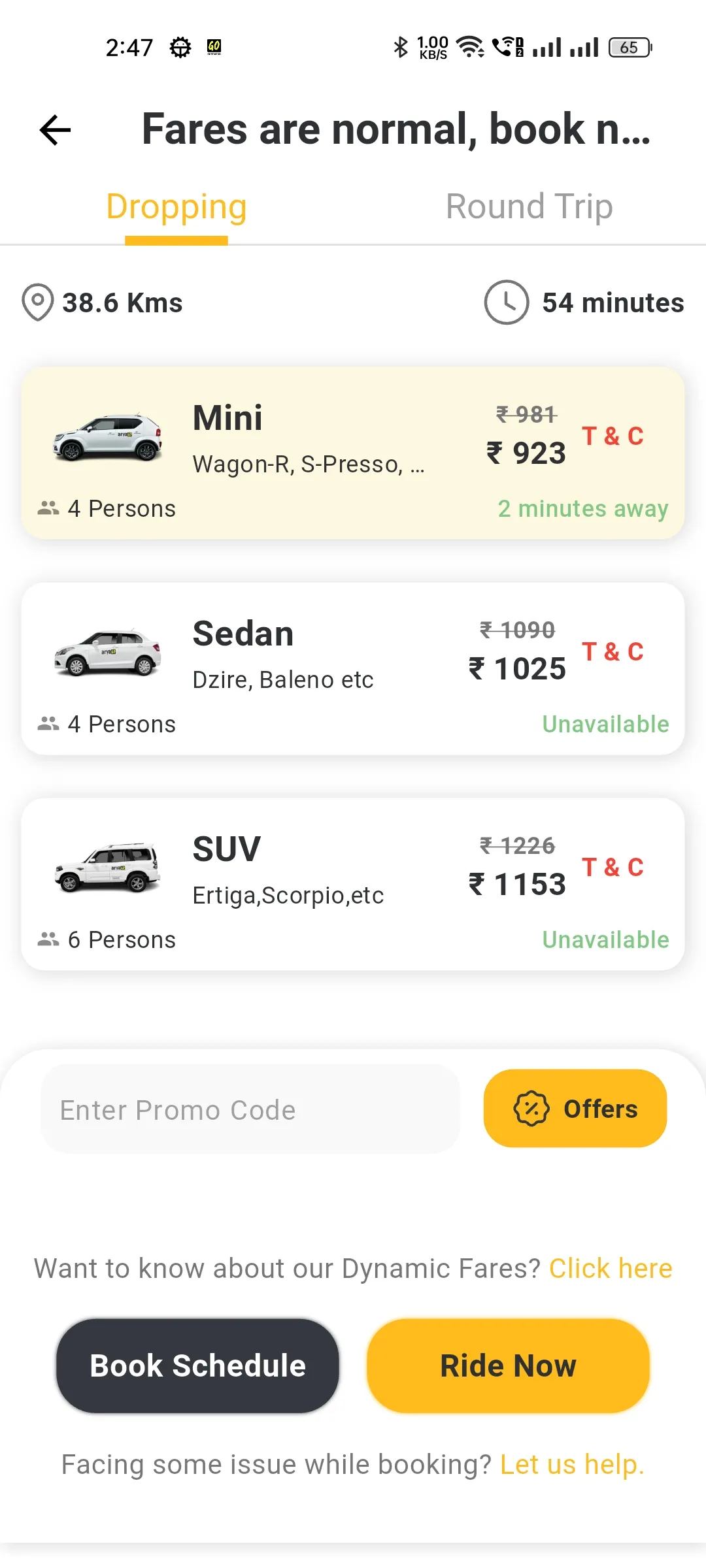Tap the 'Let us help.' link
Image resolution: width=706 pixels, height=1568 pixels.
point(572,1465)
